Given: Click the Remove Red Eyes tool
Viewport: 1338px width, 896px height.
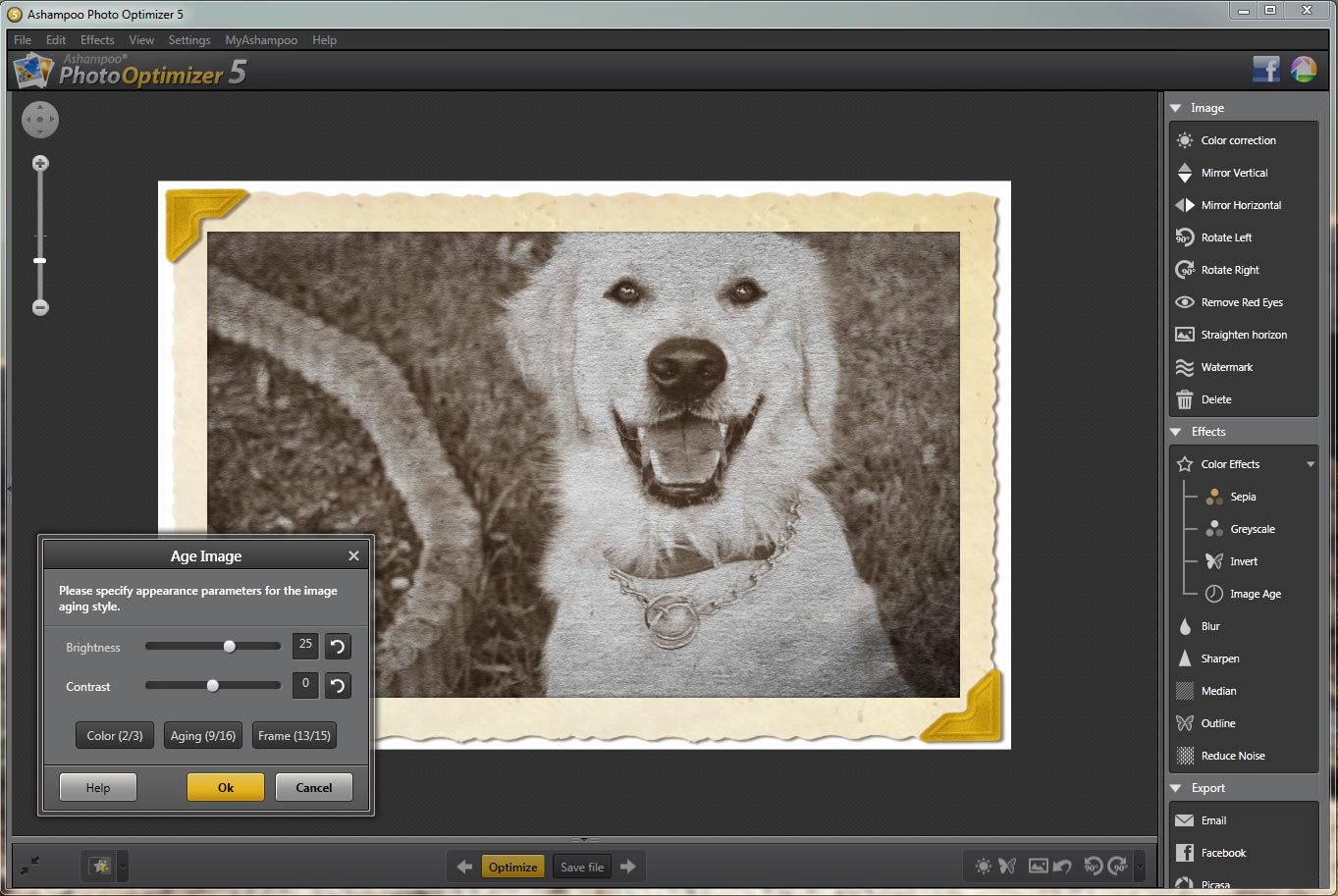Looking at the screenshot, I should (x=1241, y=302).
